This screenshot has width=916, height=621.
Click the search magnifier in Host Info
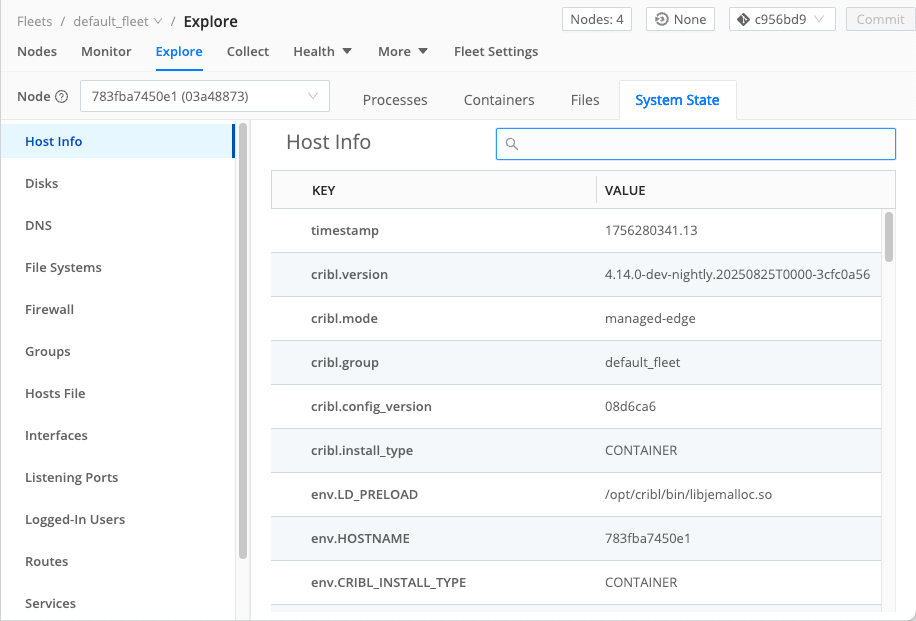(512, 144)
